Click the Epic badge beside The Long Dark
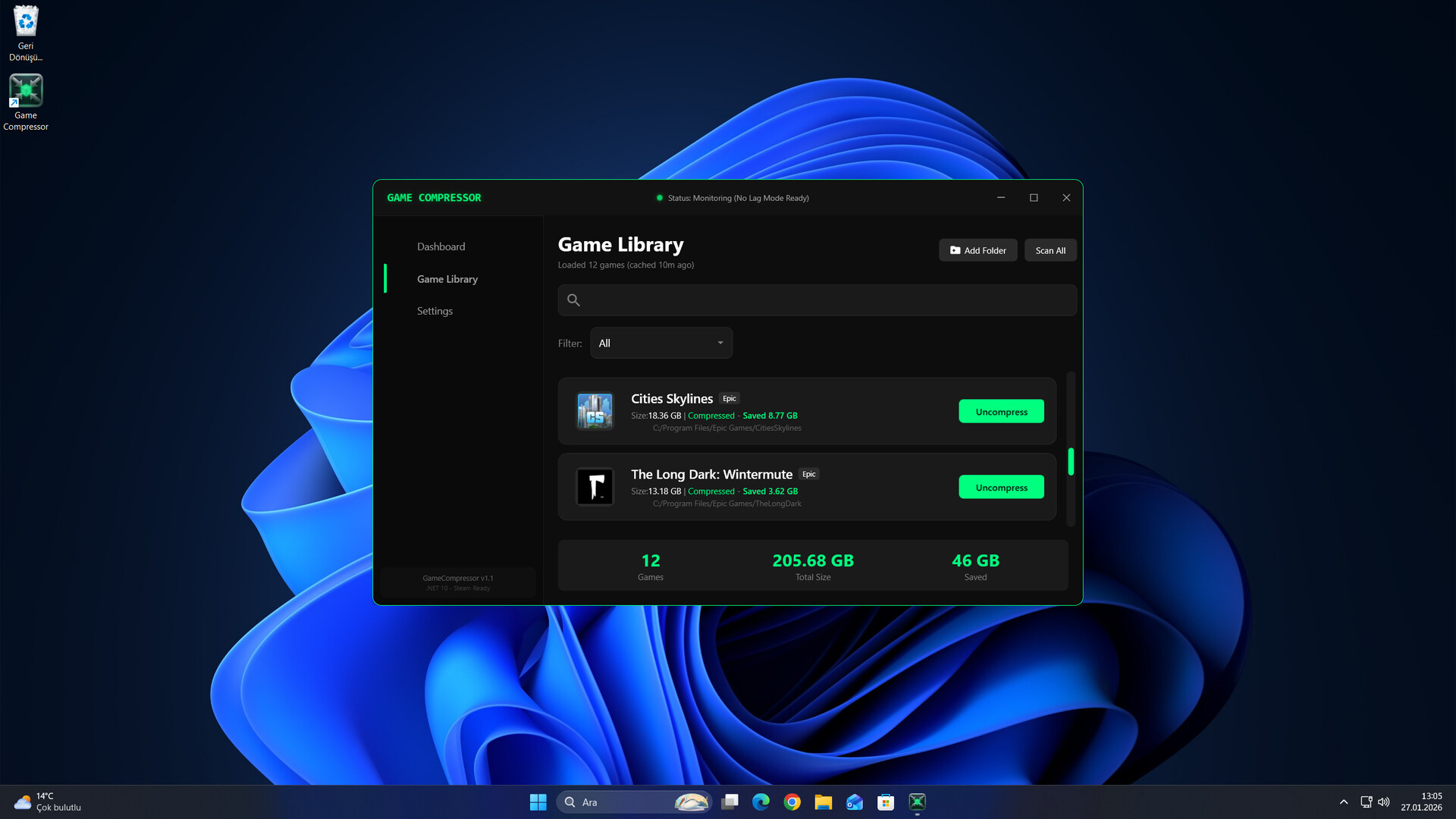1456x819 pixels. click(808, 474)
